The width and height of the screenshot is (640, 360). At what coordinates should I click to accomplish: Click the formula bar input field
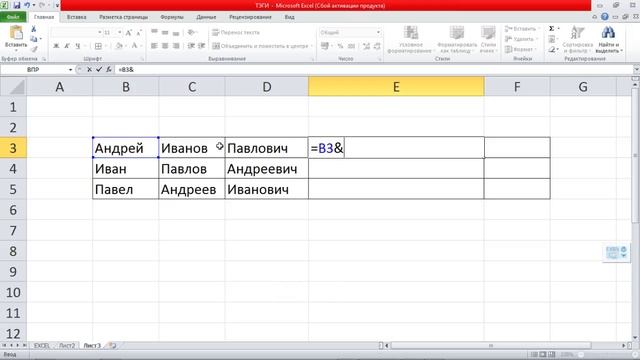click(x=373, y=70)
